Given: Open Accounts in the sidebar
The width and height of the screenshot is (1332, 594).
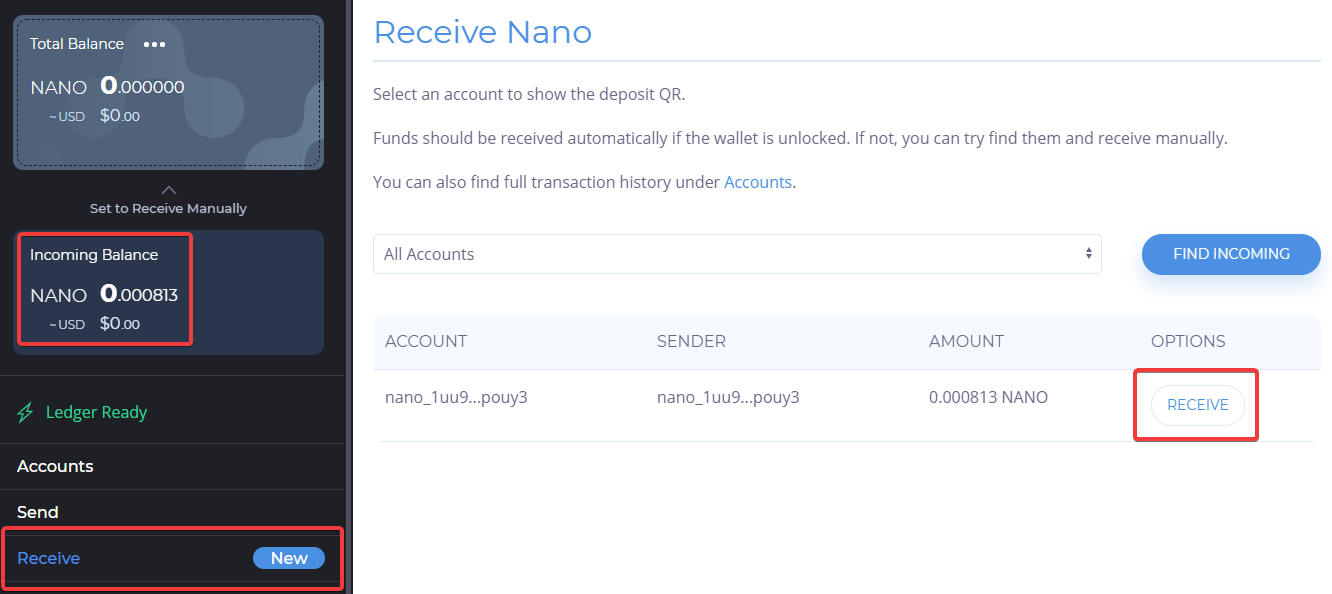Looking at the screenshot, I should pyautogui.click(x=55, y=466).
